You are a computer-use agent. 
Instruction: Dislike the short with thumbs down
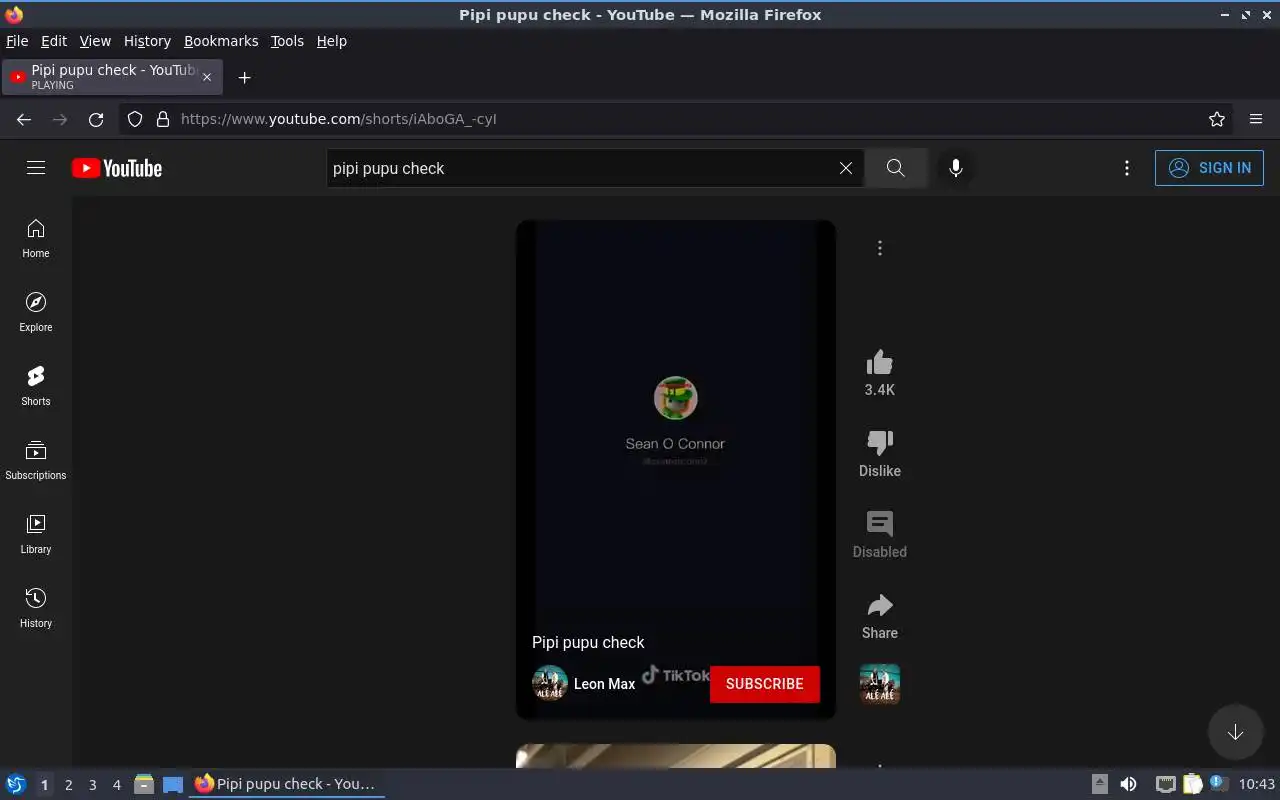click(x=880, y=442)
